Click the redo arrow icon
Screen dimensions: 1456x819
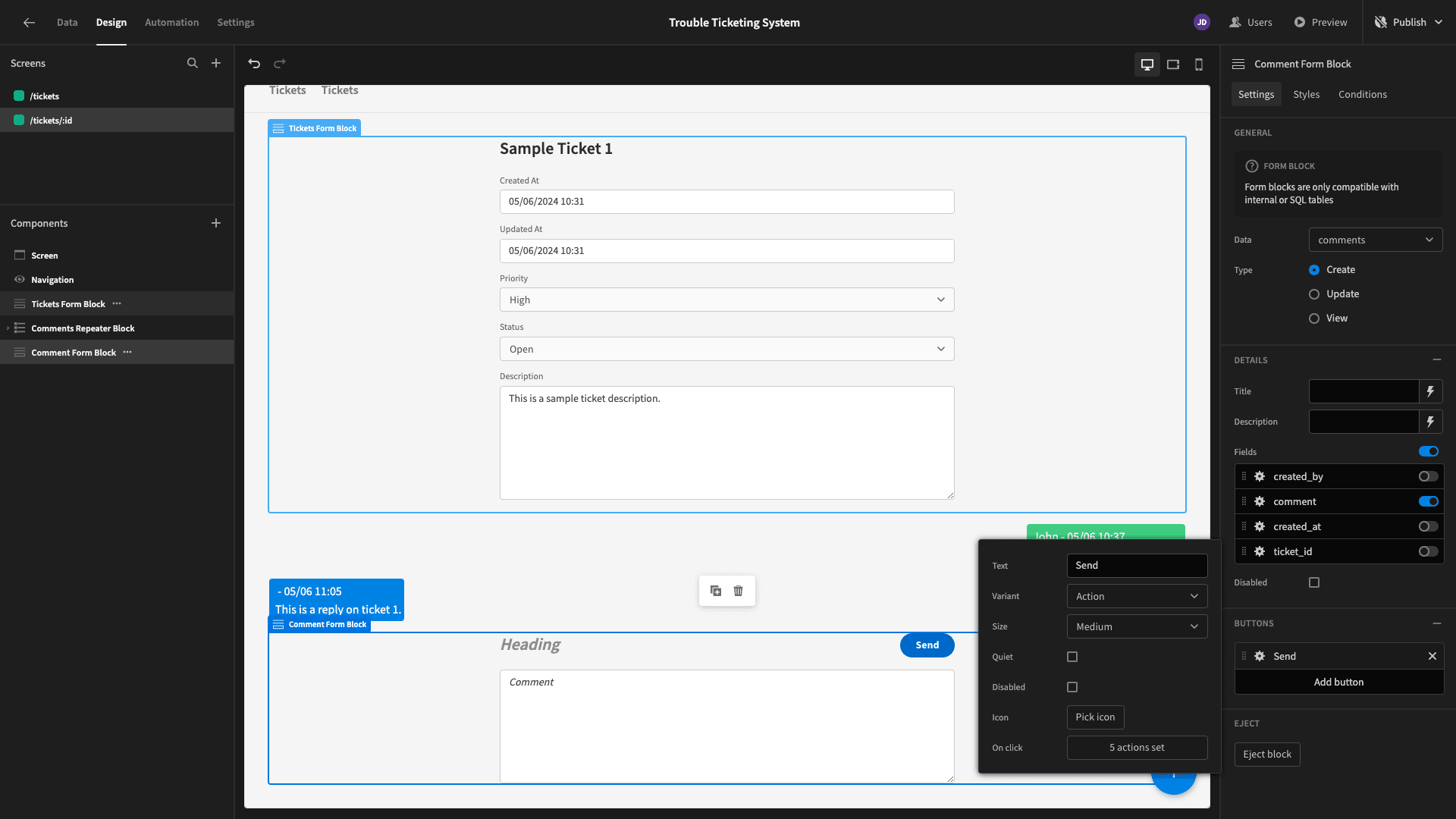click(280, 64)
